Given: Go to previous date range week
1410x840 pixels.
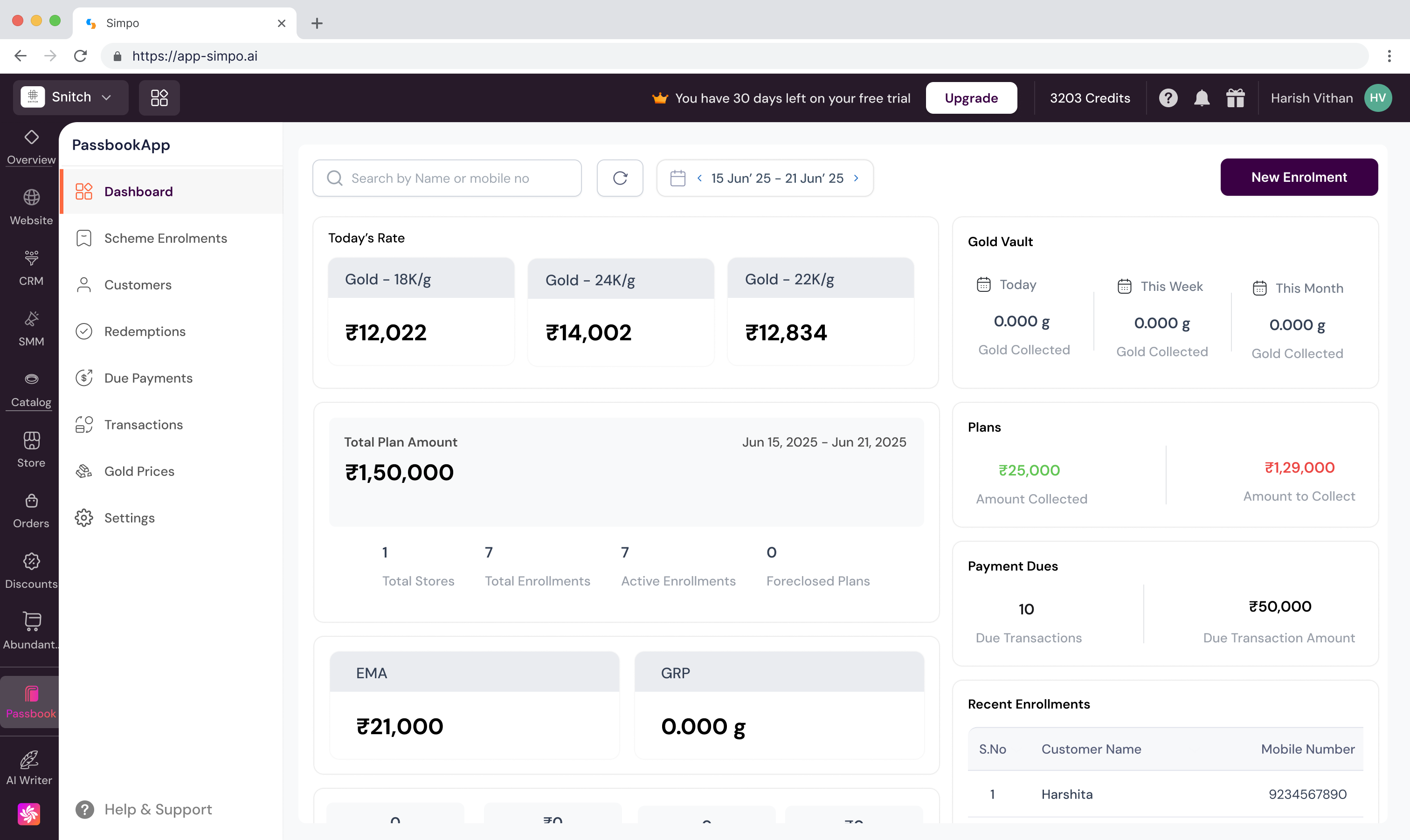Looking at the screenshot, I should tap(699, 178).
